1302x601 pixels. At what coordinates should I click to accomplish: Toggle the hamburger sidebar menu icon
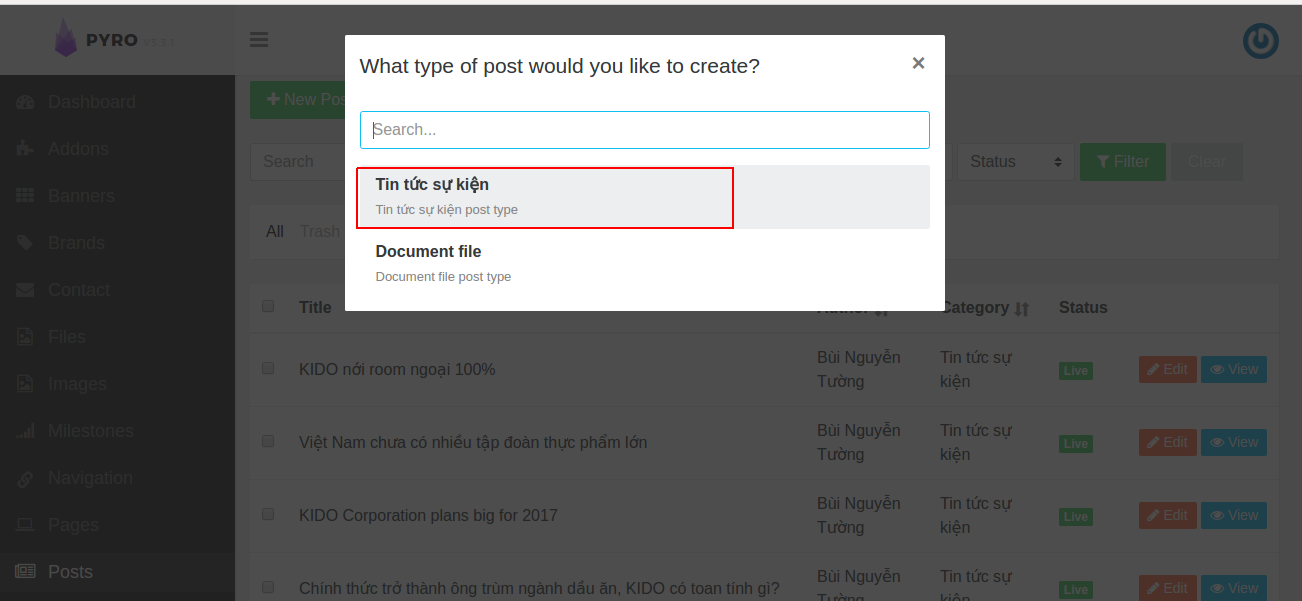tap(259, 40)
